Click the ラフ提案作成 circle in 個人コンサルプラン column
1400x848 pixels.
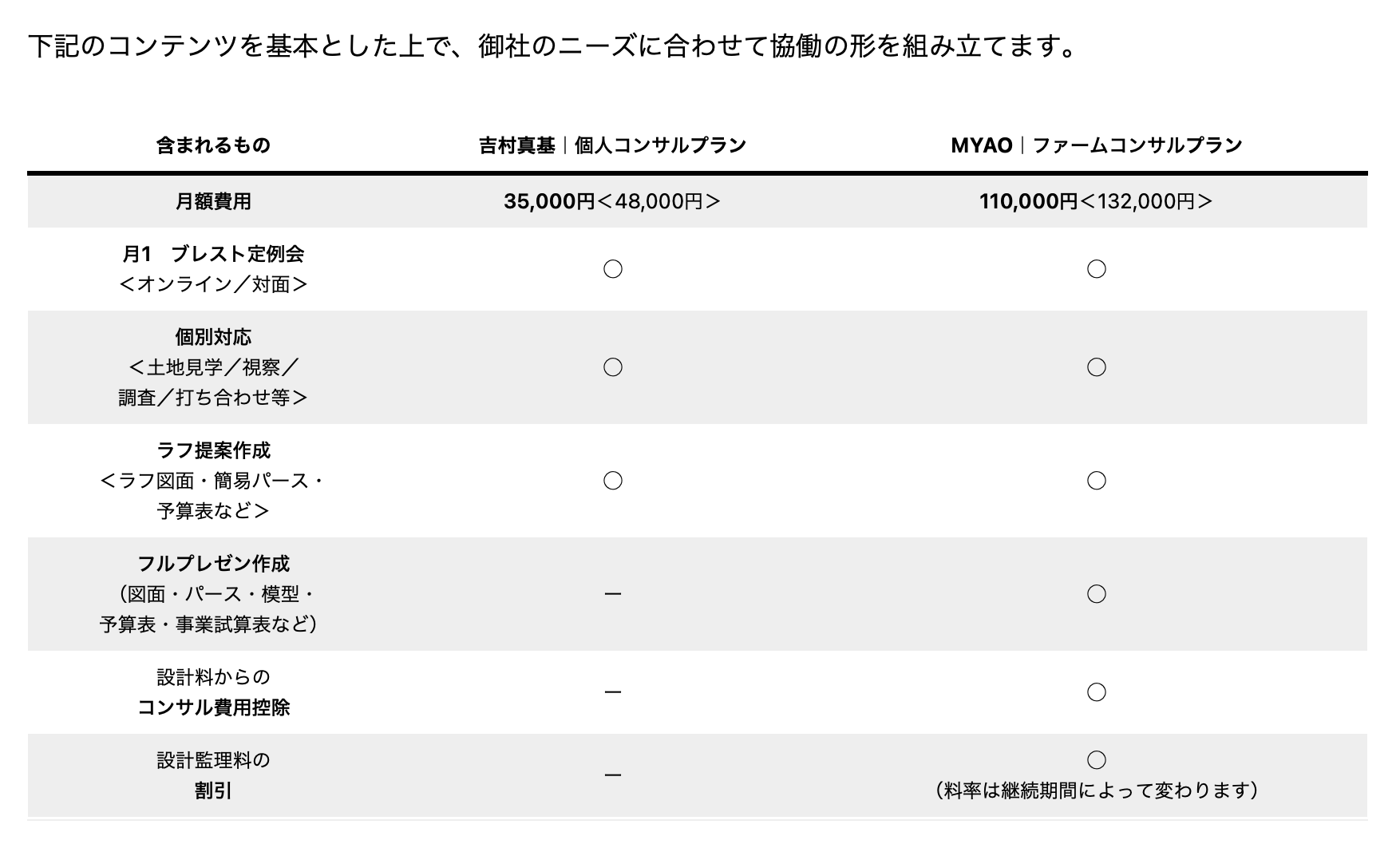tap(612, 481)
